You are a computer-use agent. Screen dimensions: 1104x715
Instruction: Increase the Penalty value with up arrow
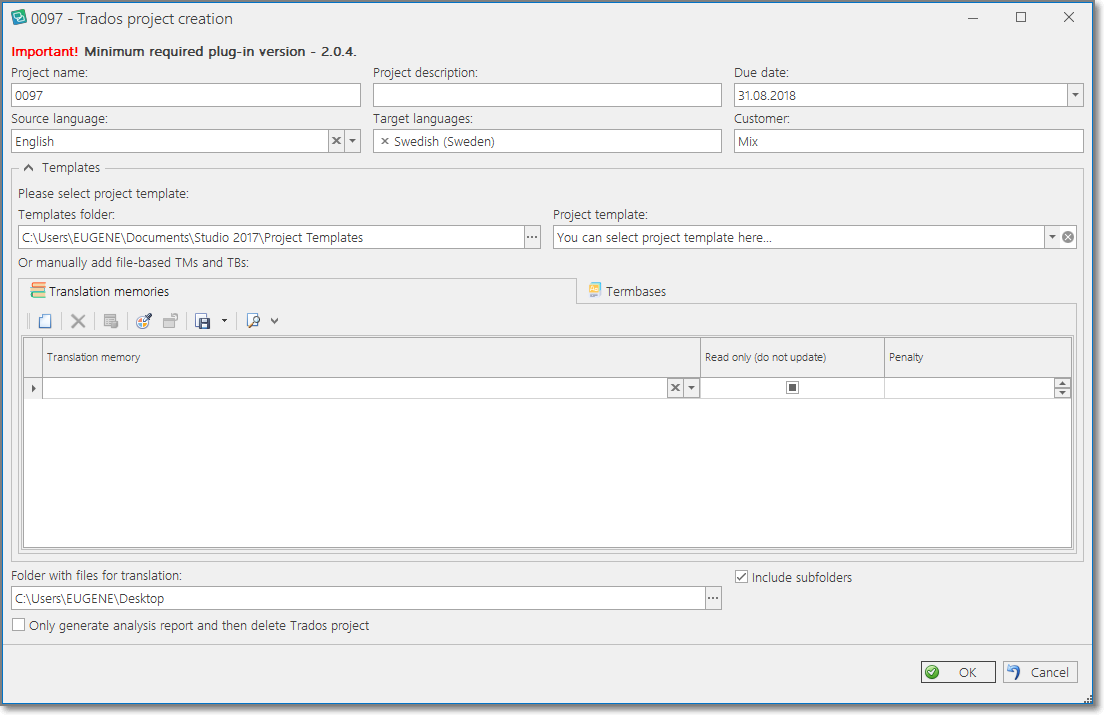point(1062,383)
